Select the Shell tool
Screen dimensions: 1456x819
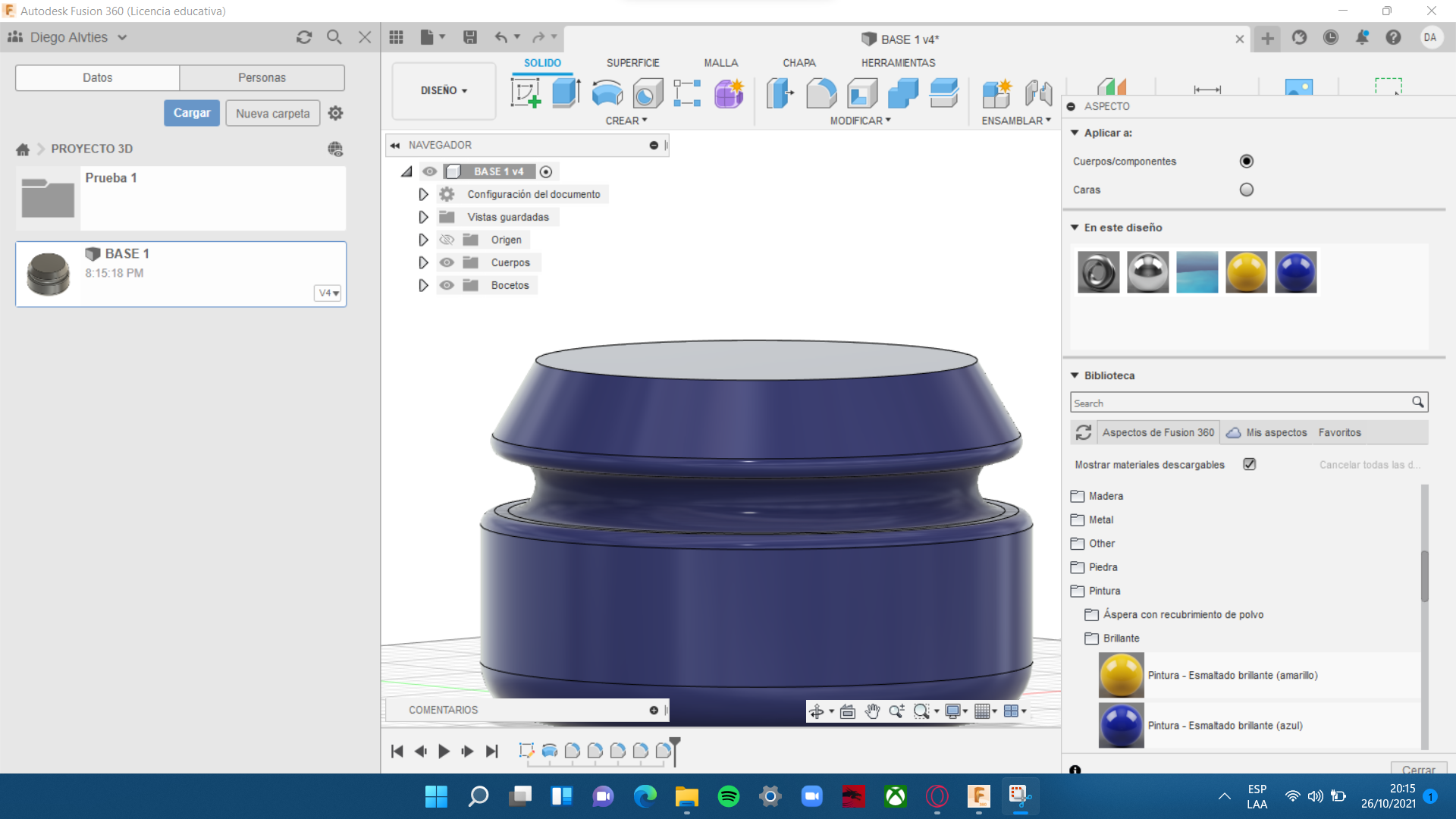(x=862, y=93)
